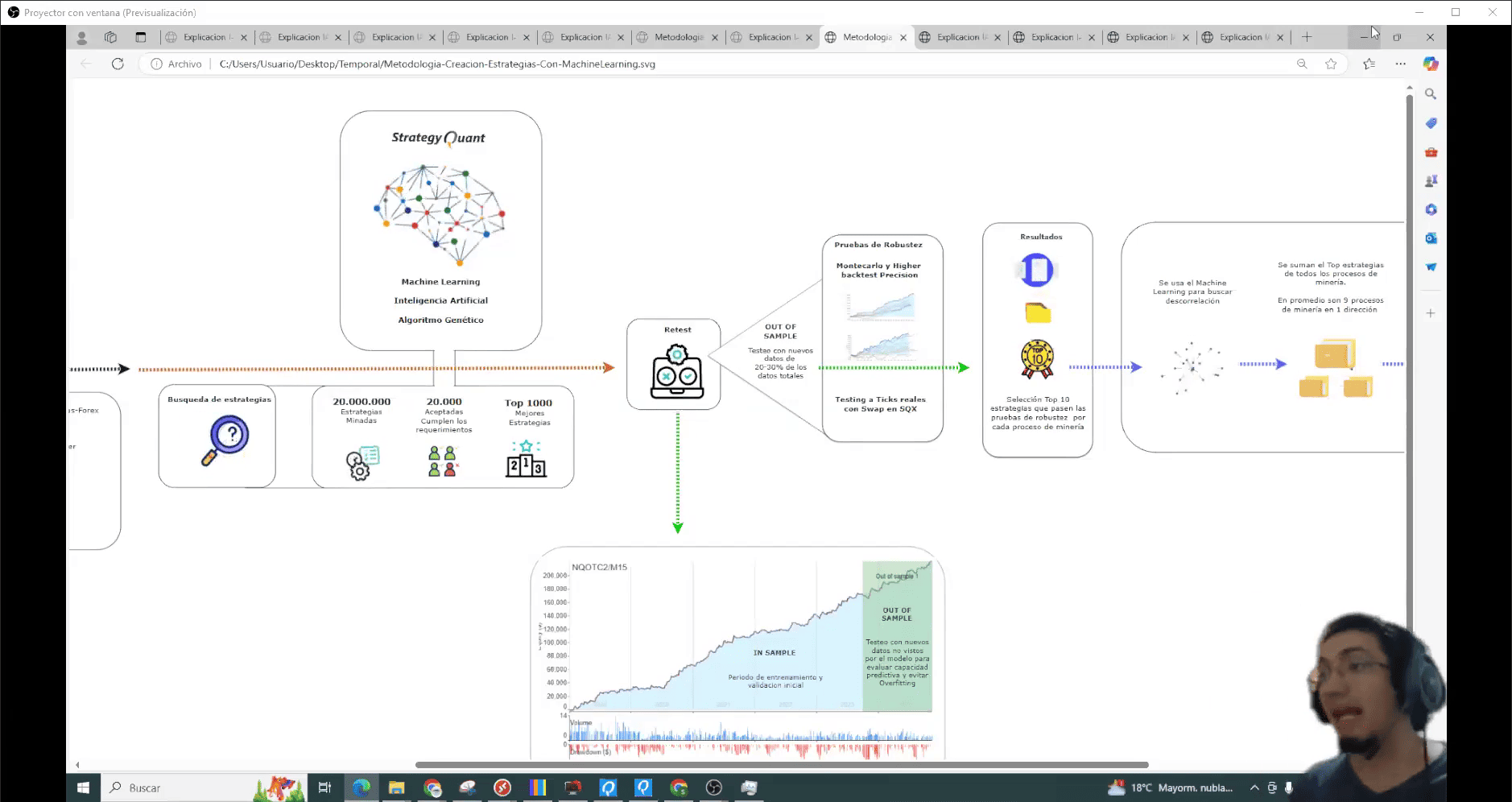Click the StrategyQuant logo text
This screenshot has width=1512, height=802.
tap(439, 138)
